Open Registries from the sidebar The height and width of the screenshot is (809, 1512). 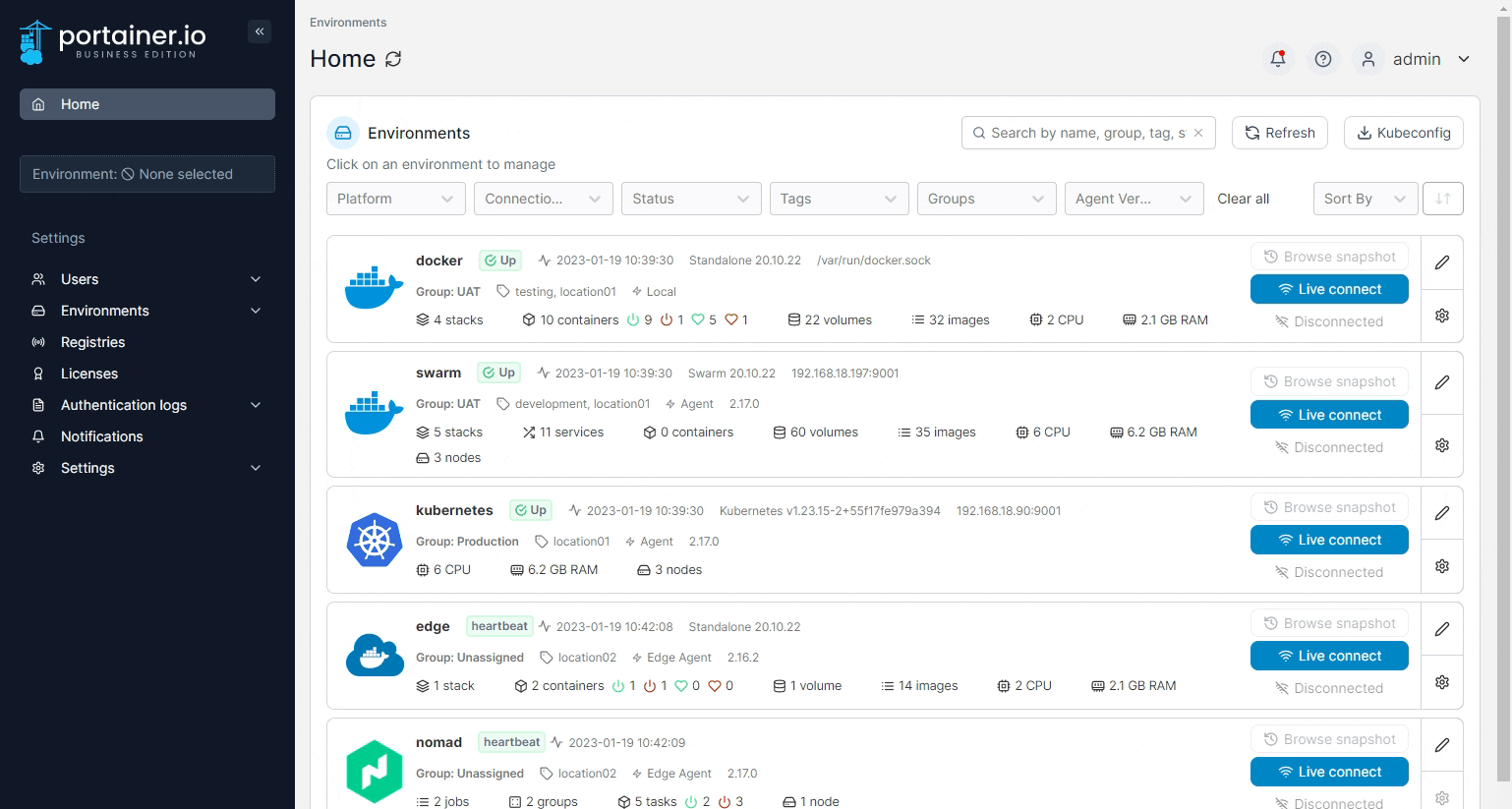pyautogui.click(x=92, y=342)
